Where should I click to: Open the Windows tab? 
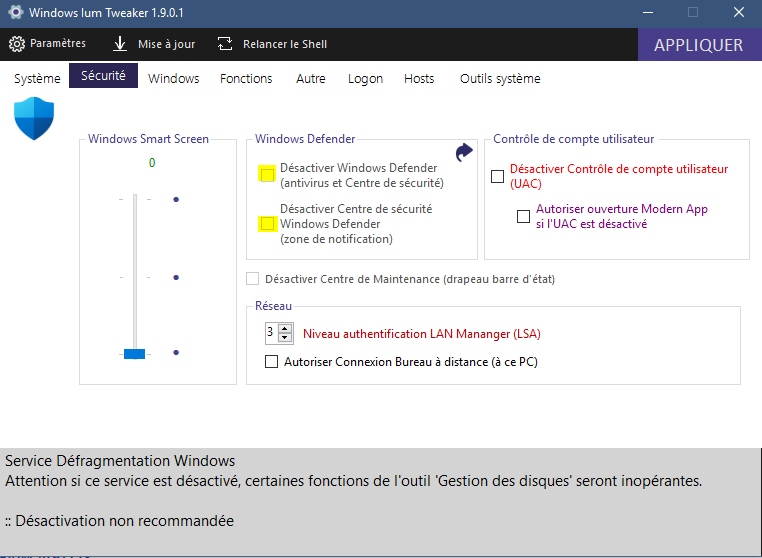pos(173,79)
